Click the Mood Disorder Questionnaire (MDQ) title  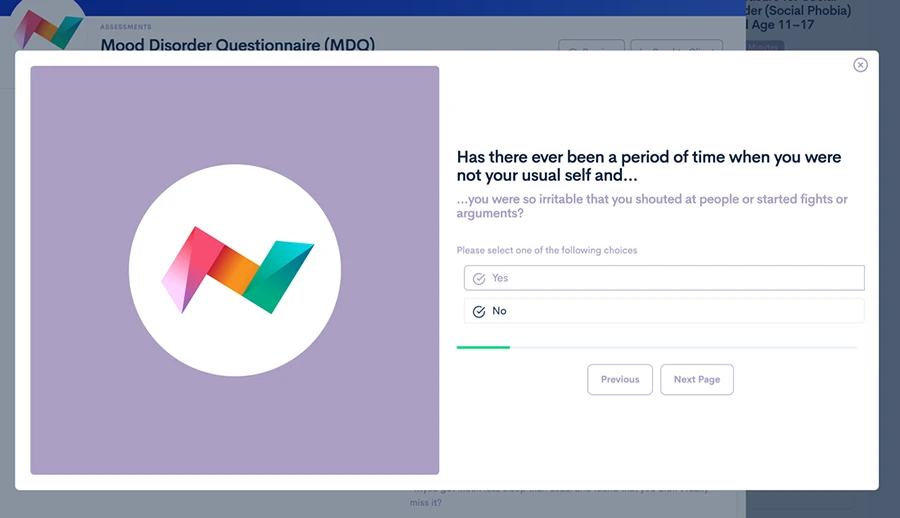point(238,44)
